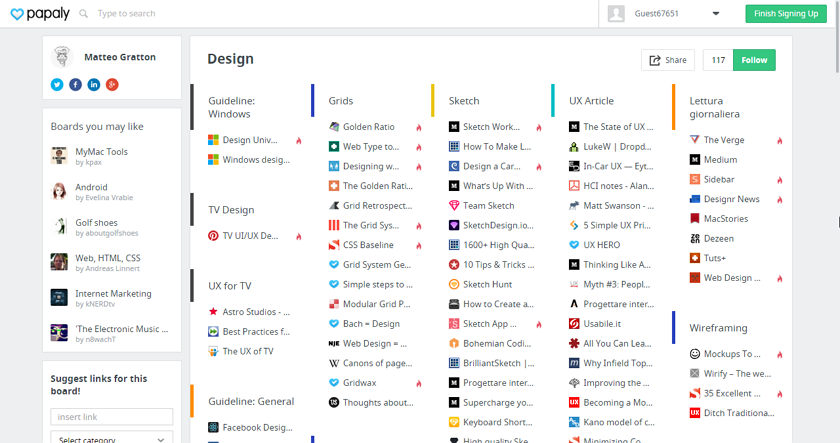
Task: Open Matteo Gratton's Google Plus icon
Action: pyautogui.click(x=112, y=85)
